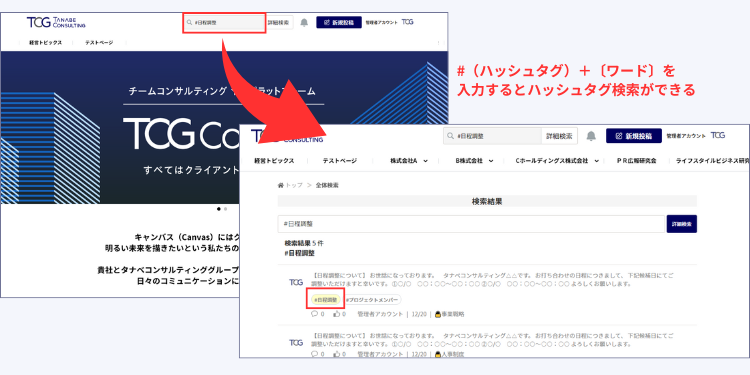Click 新規投稿 in the search-results window
750x375 pixels.
[634, 136]
